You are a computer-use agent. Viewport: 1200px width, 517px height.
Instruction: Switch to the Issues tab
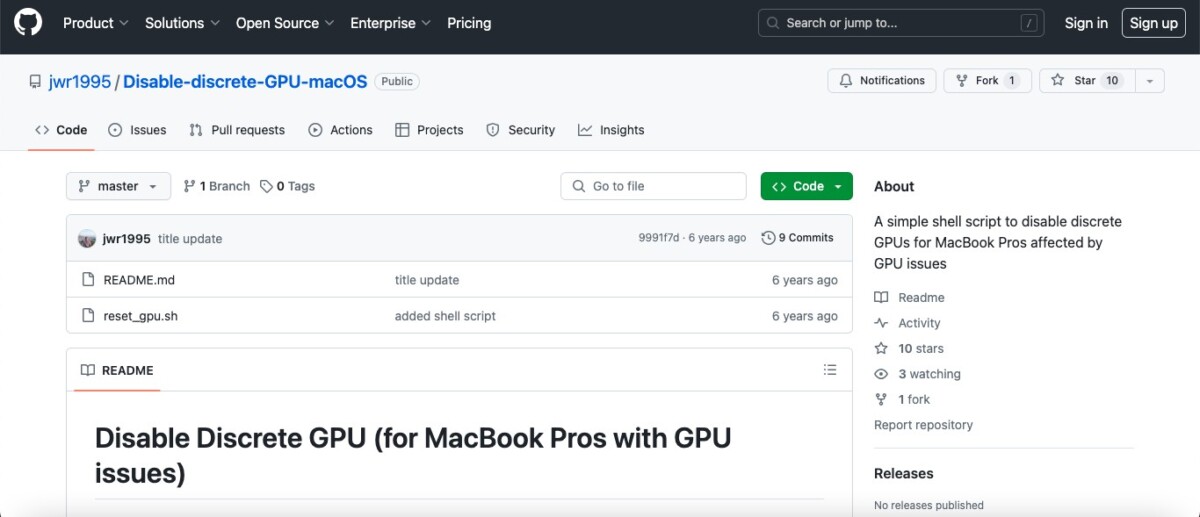click(x=137, y=130)
